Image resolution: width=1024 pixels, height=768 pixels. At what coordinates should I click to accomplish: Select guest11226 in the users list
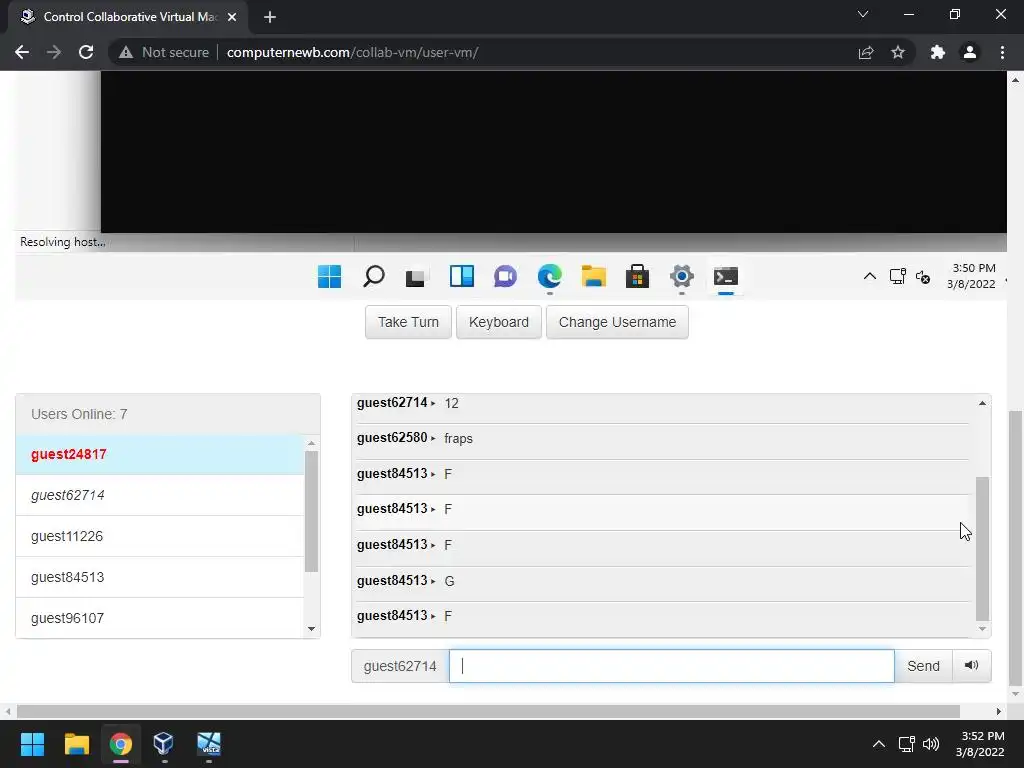pyautogui.click(x=160, y=536)
